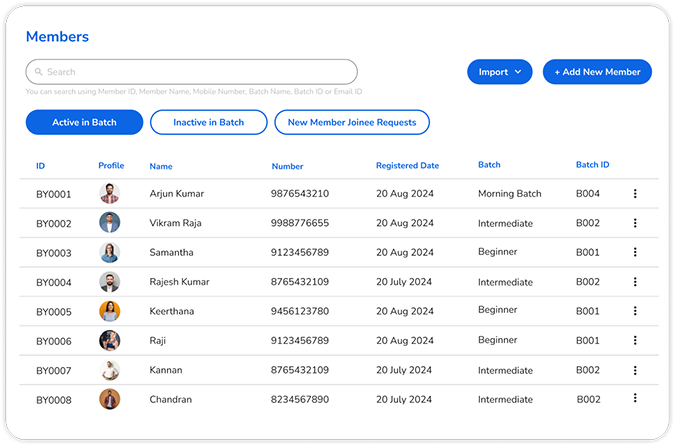
Task: Open the kebab menu for Kannan
Action: point(635,370)
